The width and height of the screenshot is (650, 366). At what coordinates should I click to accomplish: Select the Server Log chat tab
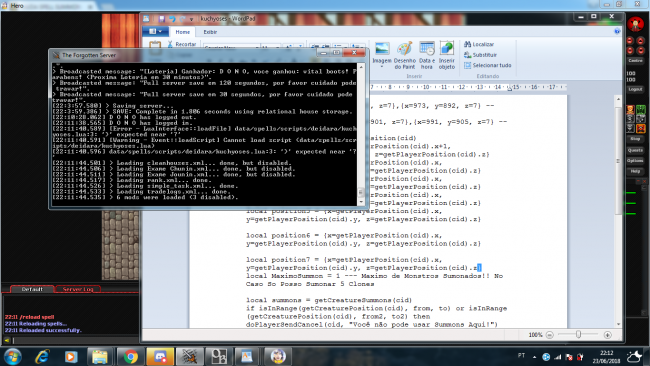[x=78, y=289]
